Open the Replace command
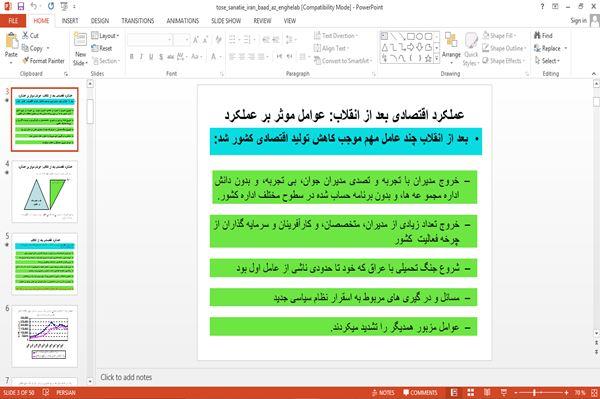 tap(550, 48)
